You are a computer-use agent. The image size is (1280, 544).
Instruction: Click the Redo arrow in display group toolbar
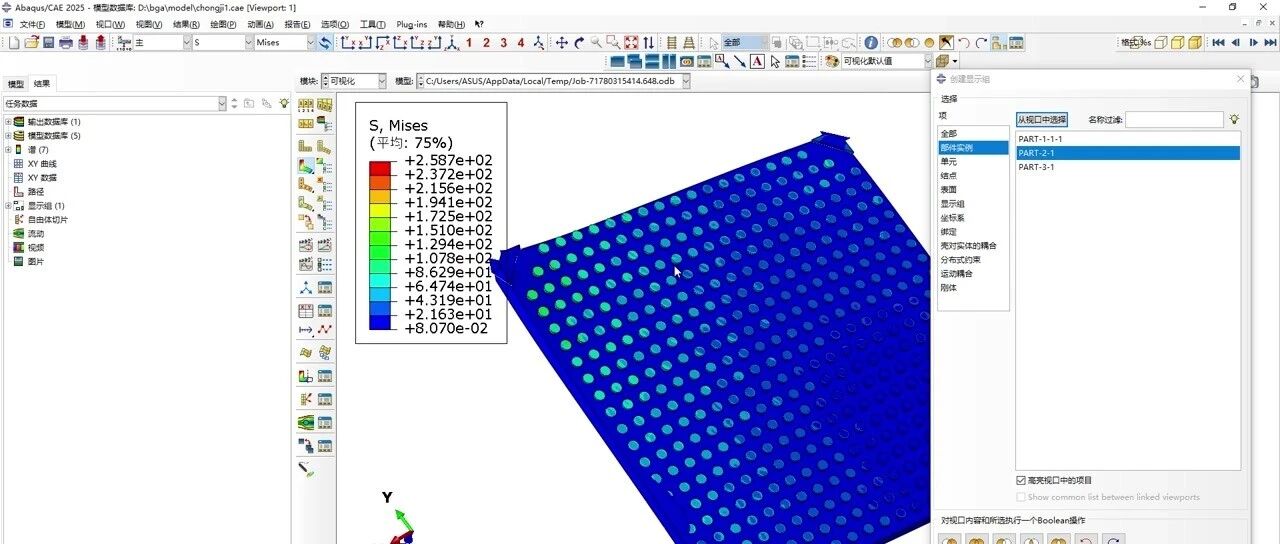[981, 42]
